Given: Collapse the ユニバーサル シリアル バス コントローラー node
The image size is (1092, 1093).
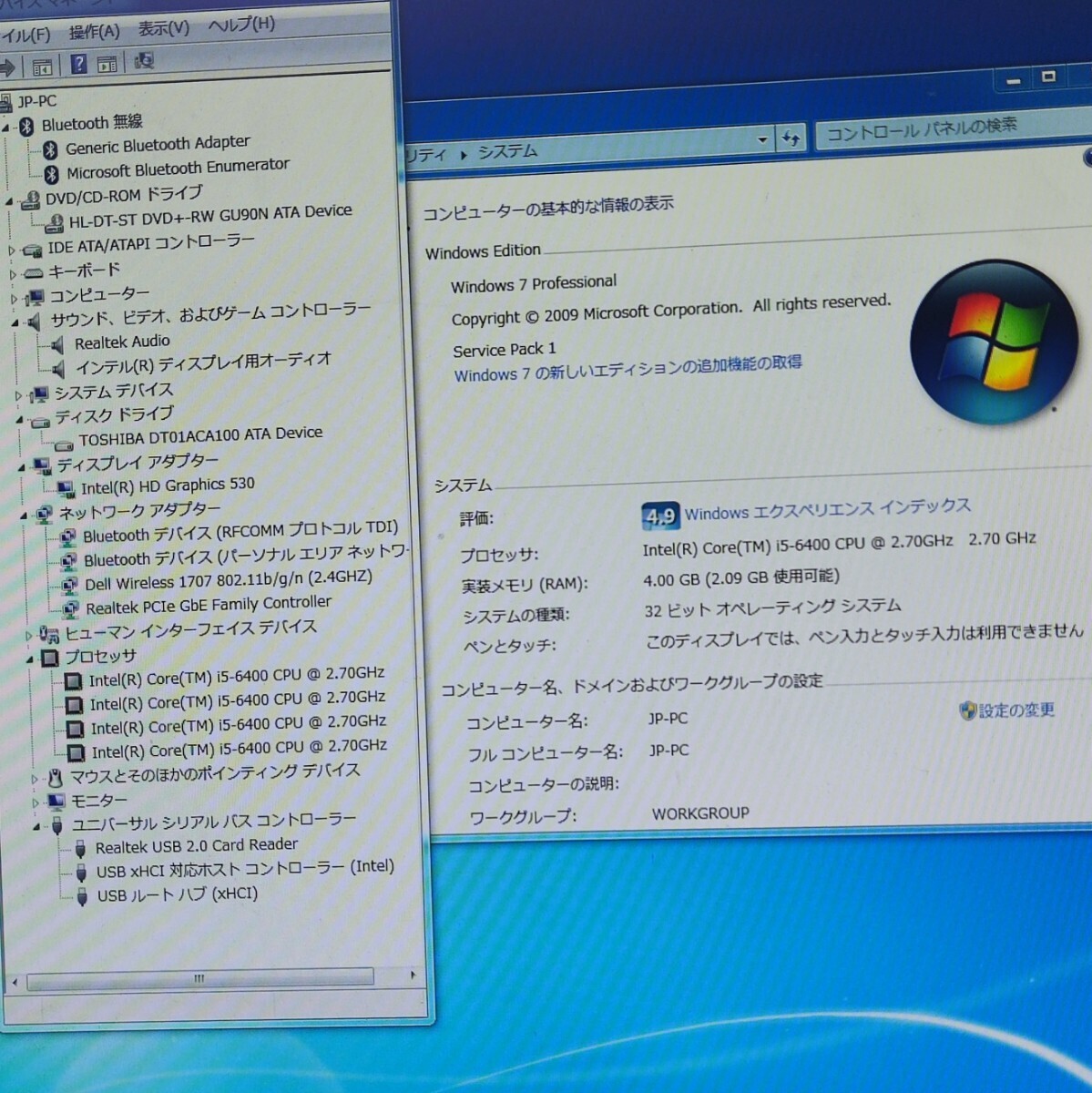Looking at the screenshot, I should point(36,826).
